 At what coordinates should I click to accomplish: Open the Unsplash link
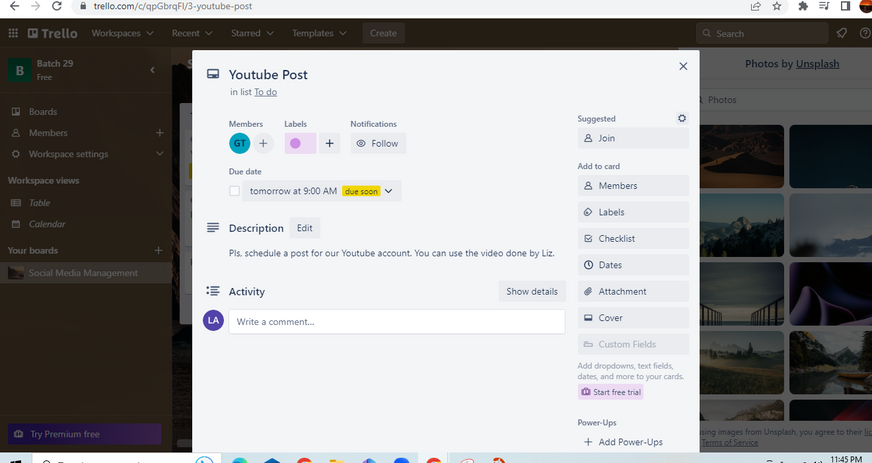817,64
